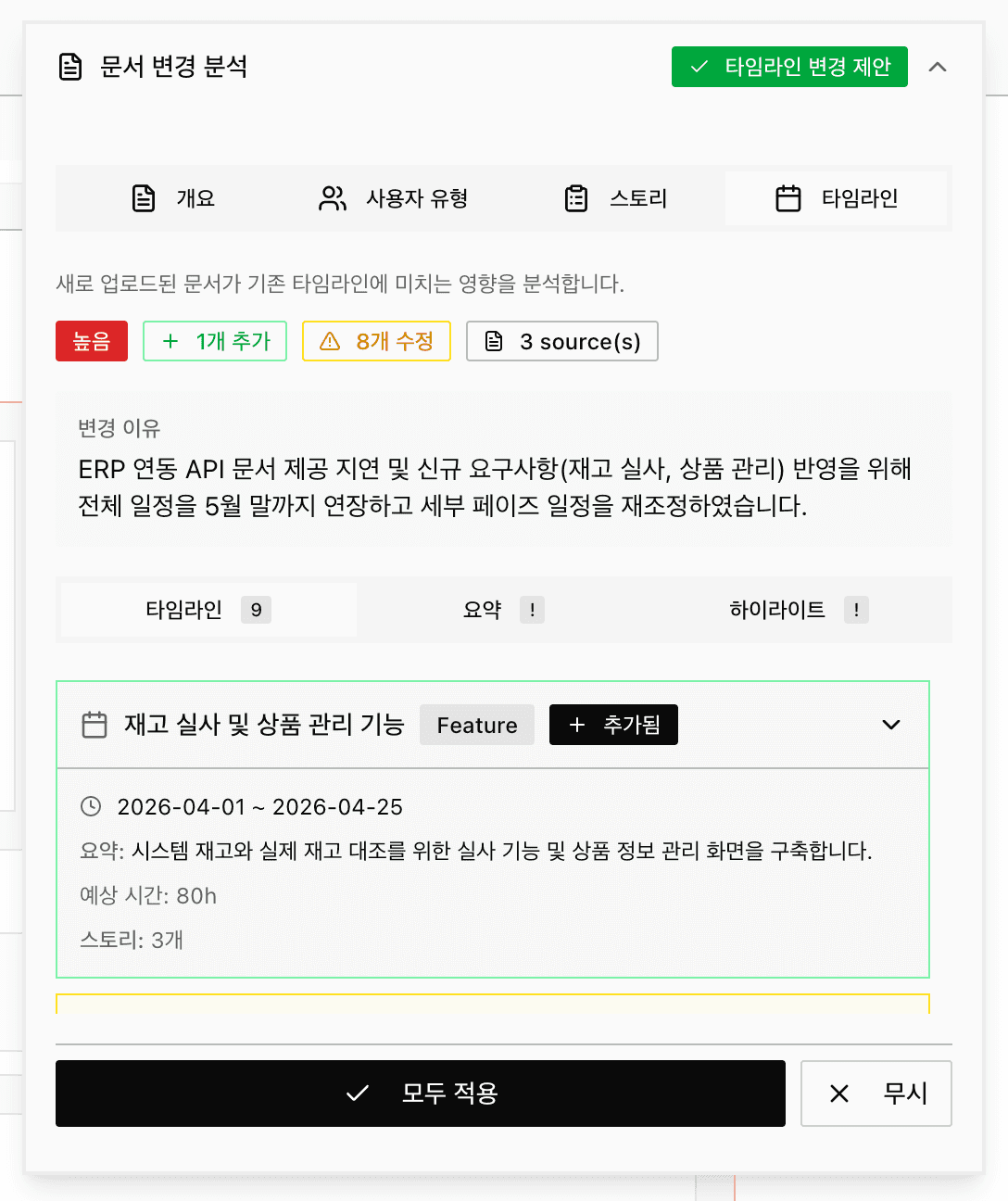Collapse the 재고 실사 및 상품 관리 기능 card
1008x1201 pixels.
891,725
